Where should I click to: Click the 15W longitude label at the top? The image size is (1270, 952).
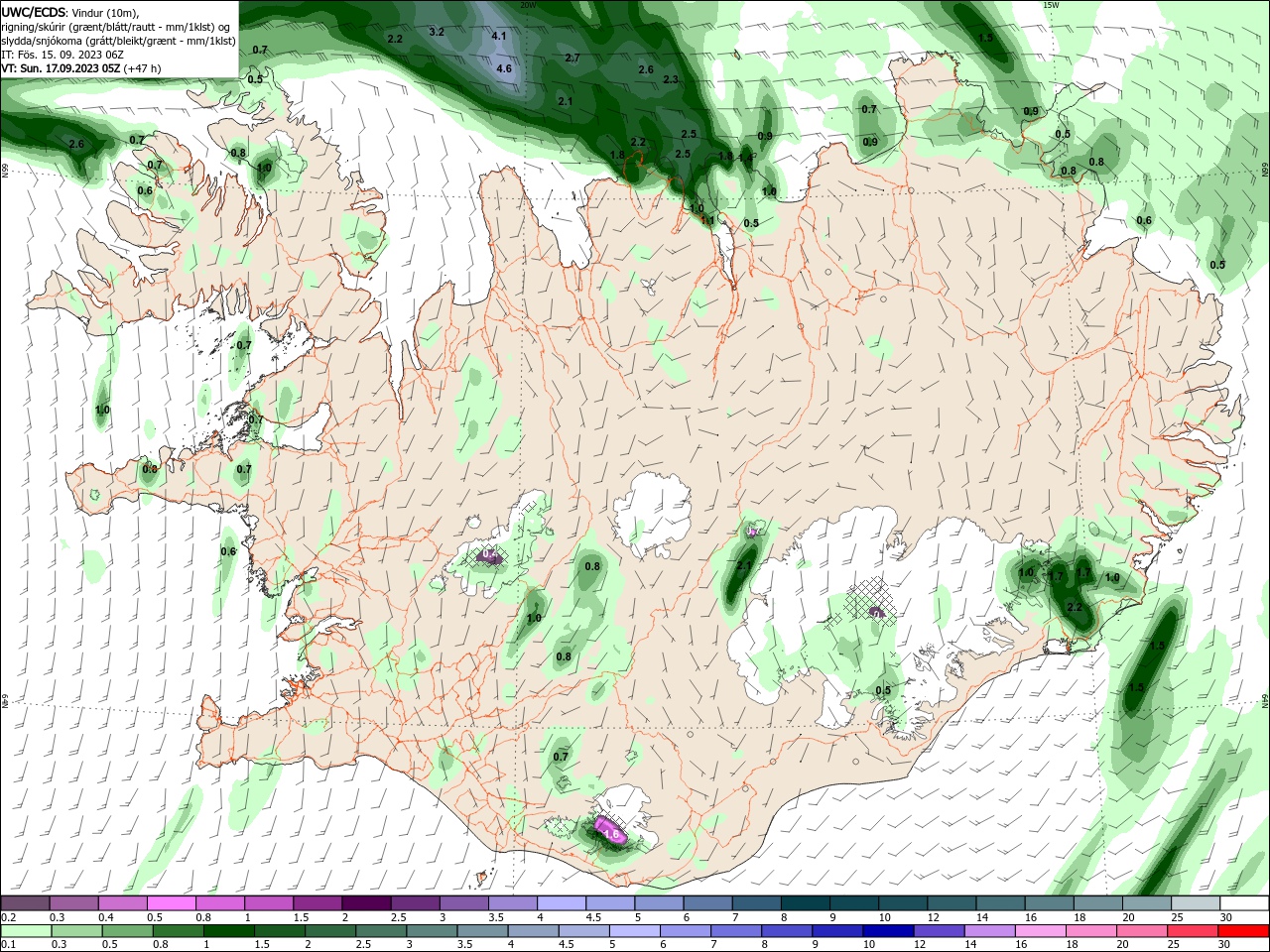coord(1051,5)
